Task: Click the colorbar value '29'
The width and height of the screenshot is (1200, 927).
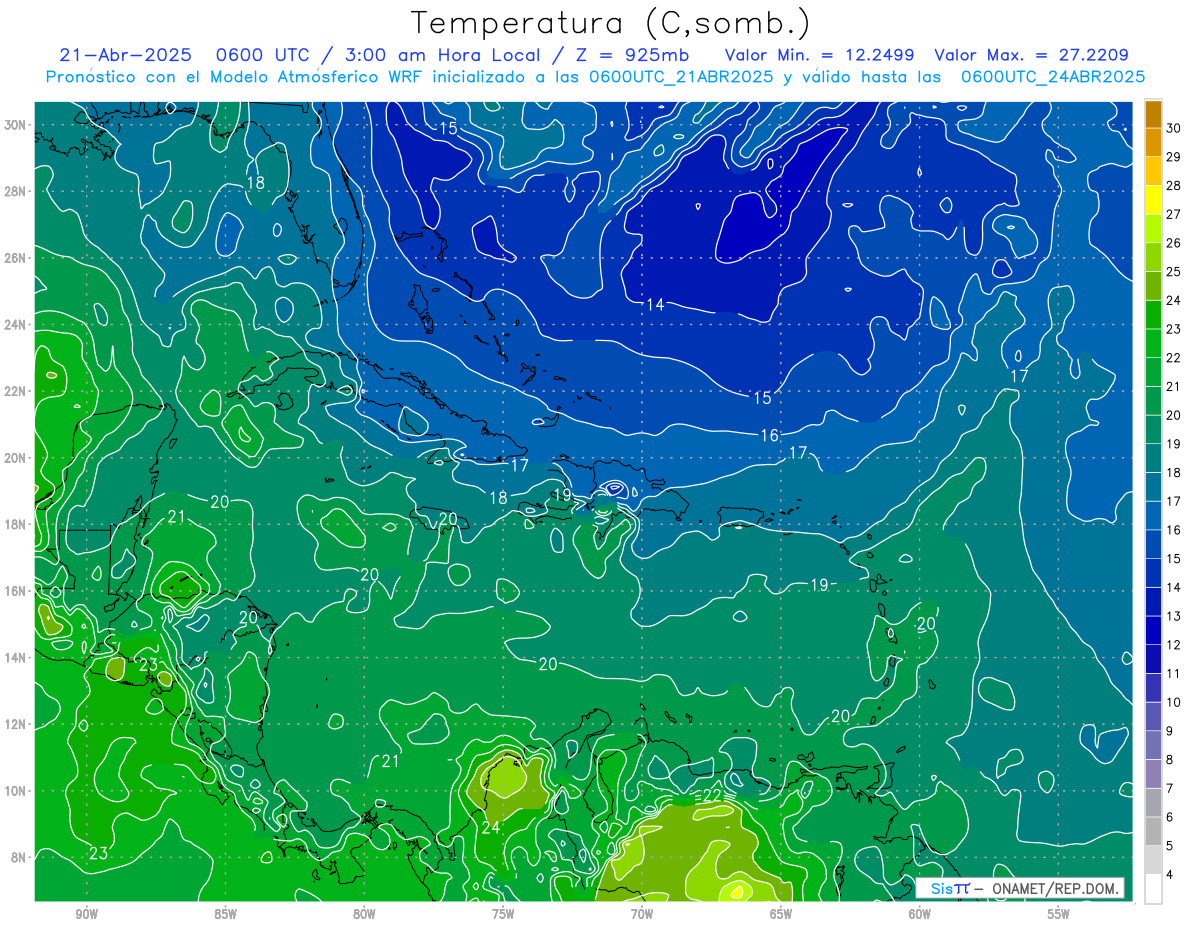Action: point(1174,156)
